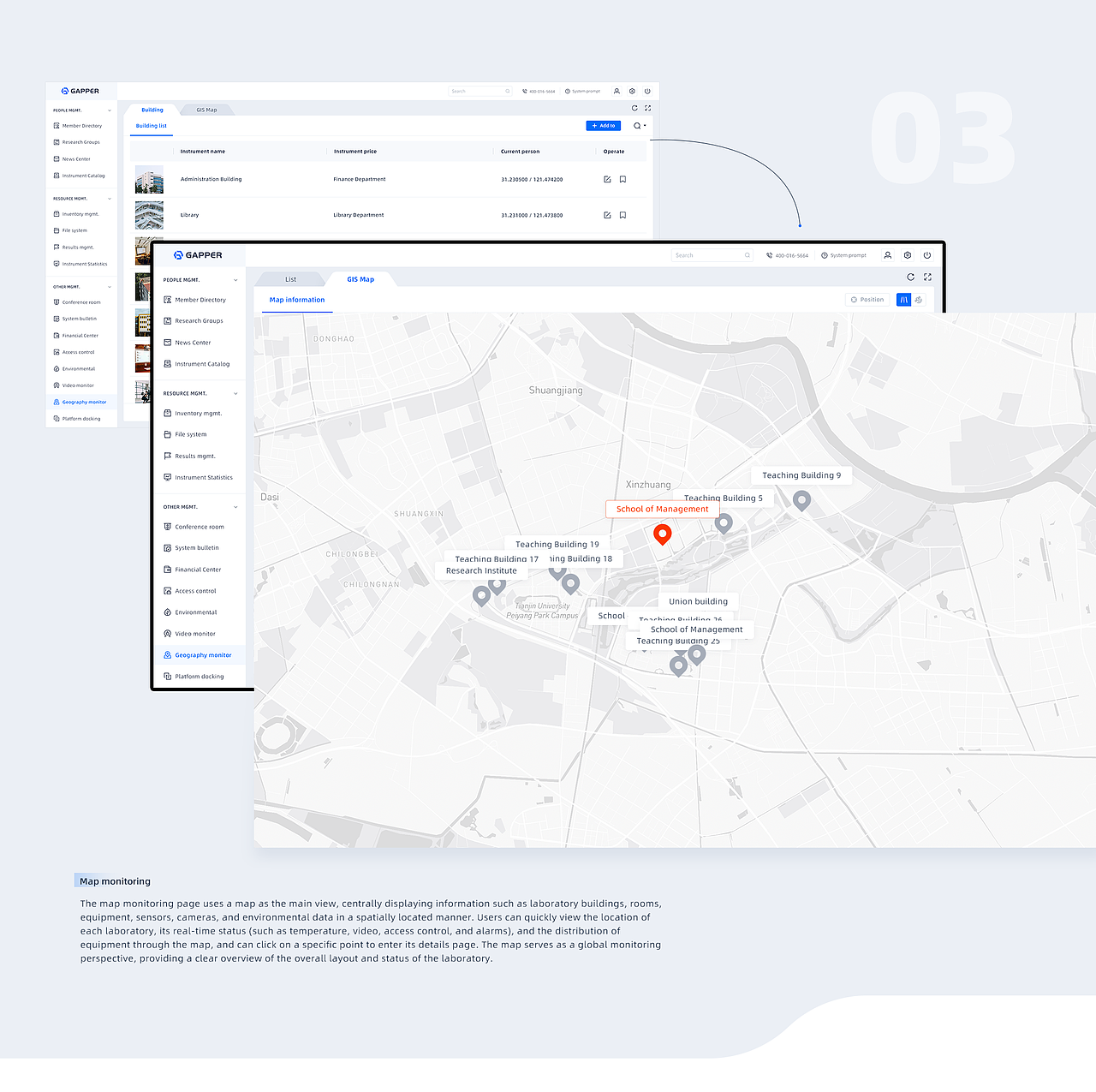Click the user profile icon in front window
This screenshot has height=1092, width=1096.
pyautogui.click(x=887, y=255)
